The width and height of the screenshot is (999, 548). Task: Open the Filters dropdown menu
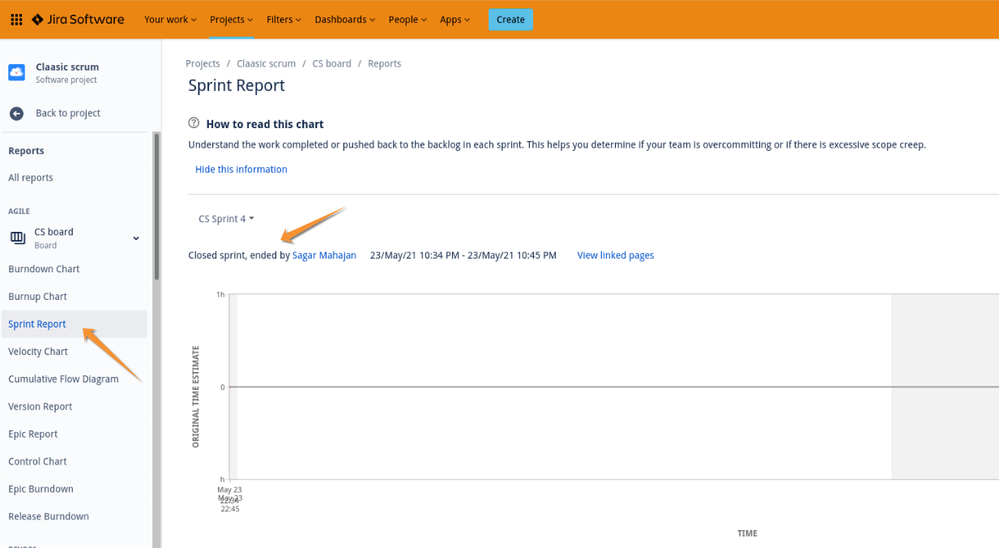pos(284,20)
